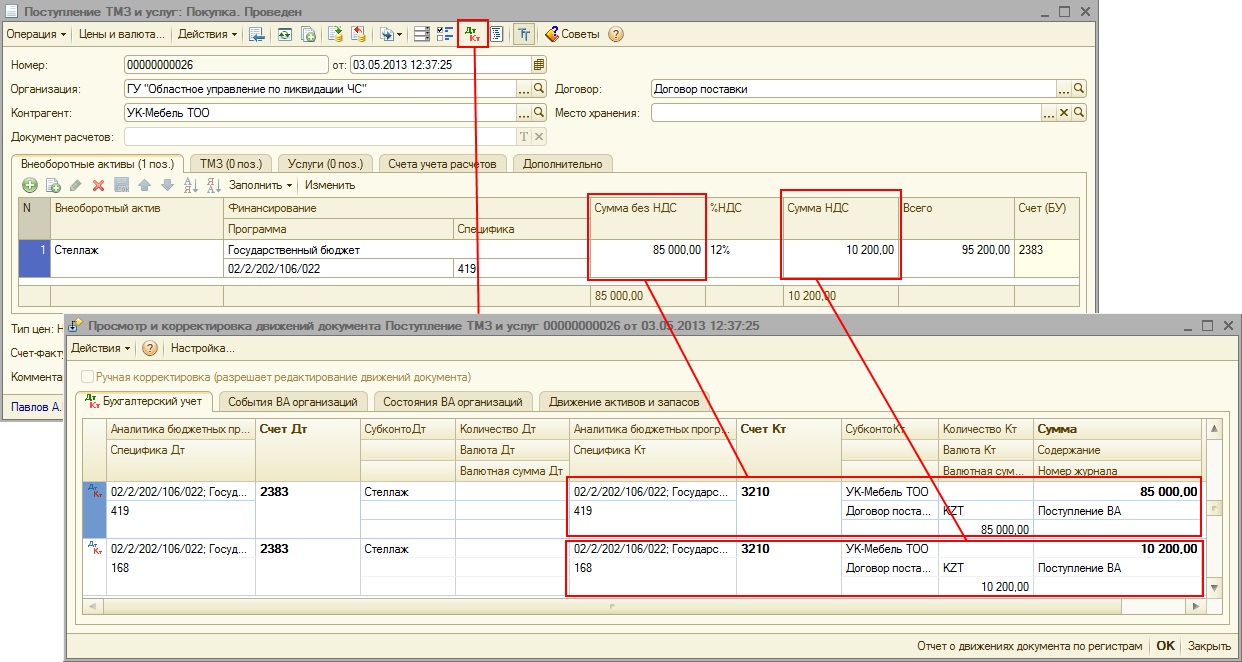The width and height of the screenshot is (1242, 662).
Task: Click magnifier icon next to Организация field
Action: [539, 89]
